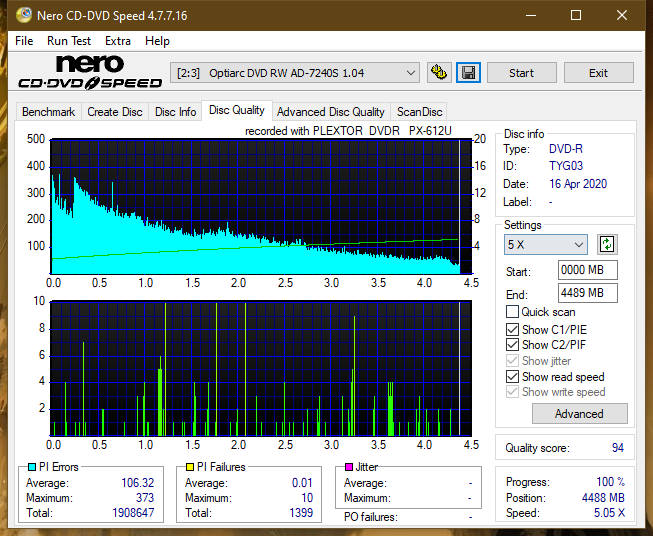This screenshot has width=653, height=536.
Task: Open the Extra menu
Action: click(x=118, y=41)
